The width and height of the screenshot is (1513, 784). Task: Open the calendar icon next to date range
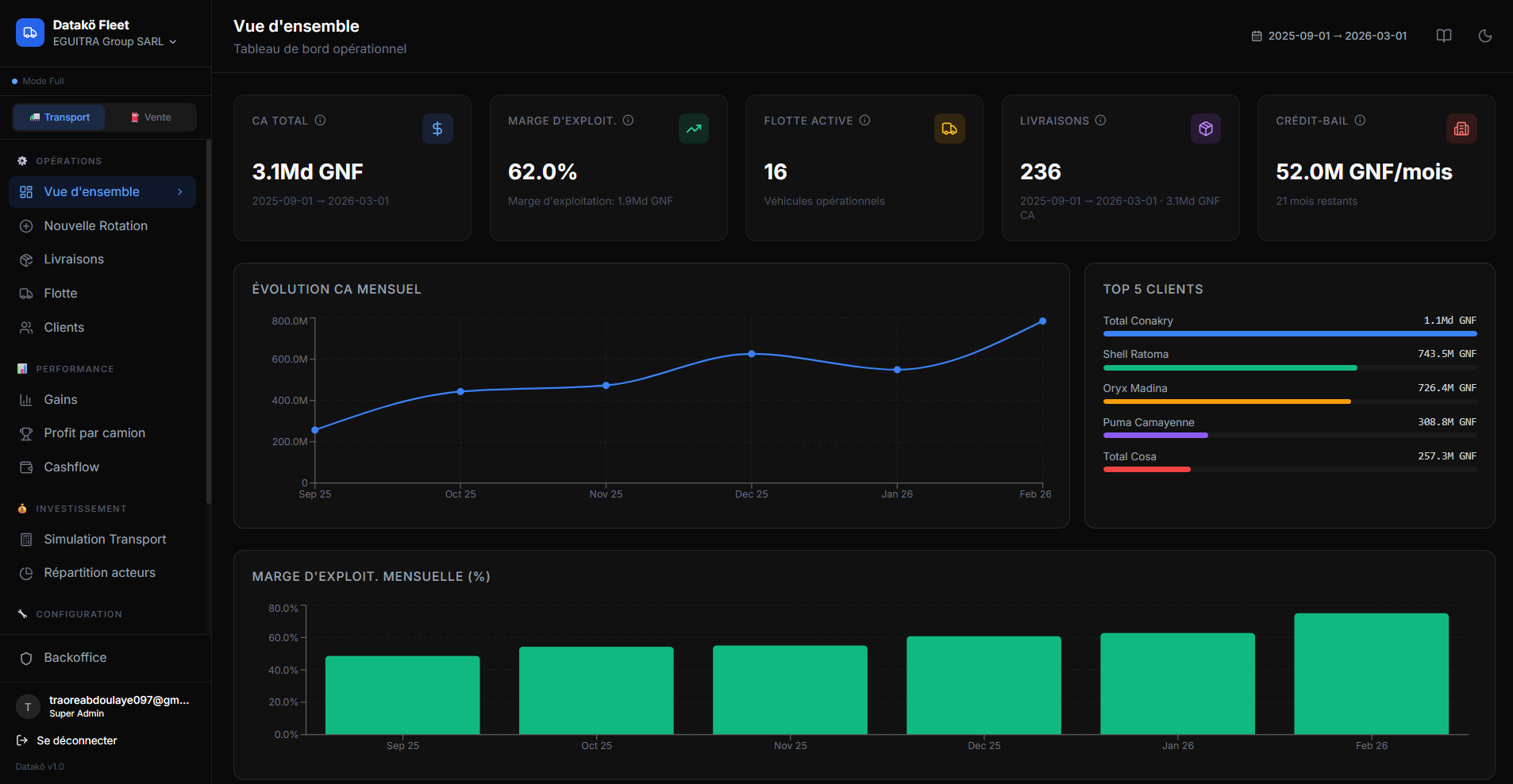click(1256, 35)
